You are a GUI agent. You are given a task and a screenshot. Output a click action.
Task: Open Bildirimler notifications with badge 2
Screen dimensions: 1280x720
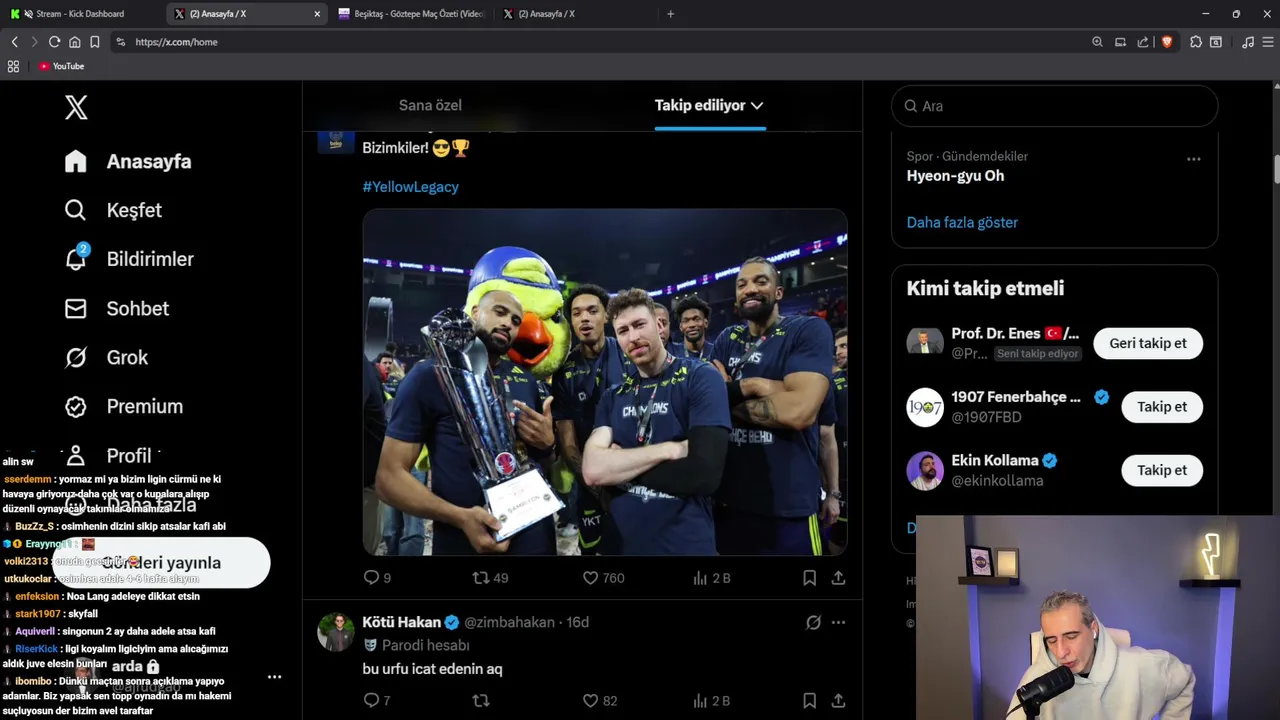point(128,259)
